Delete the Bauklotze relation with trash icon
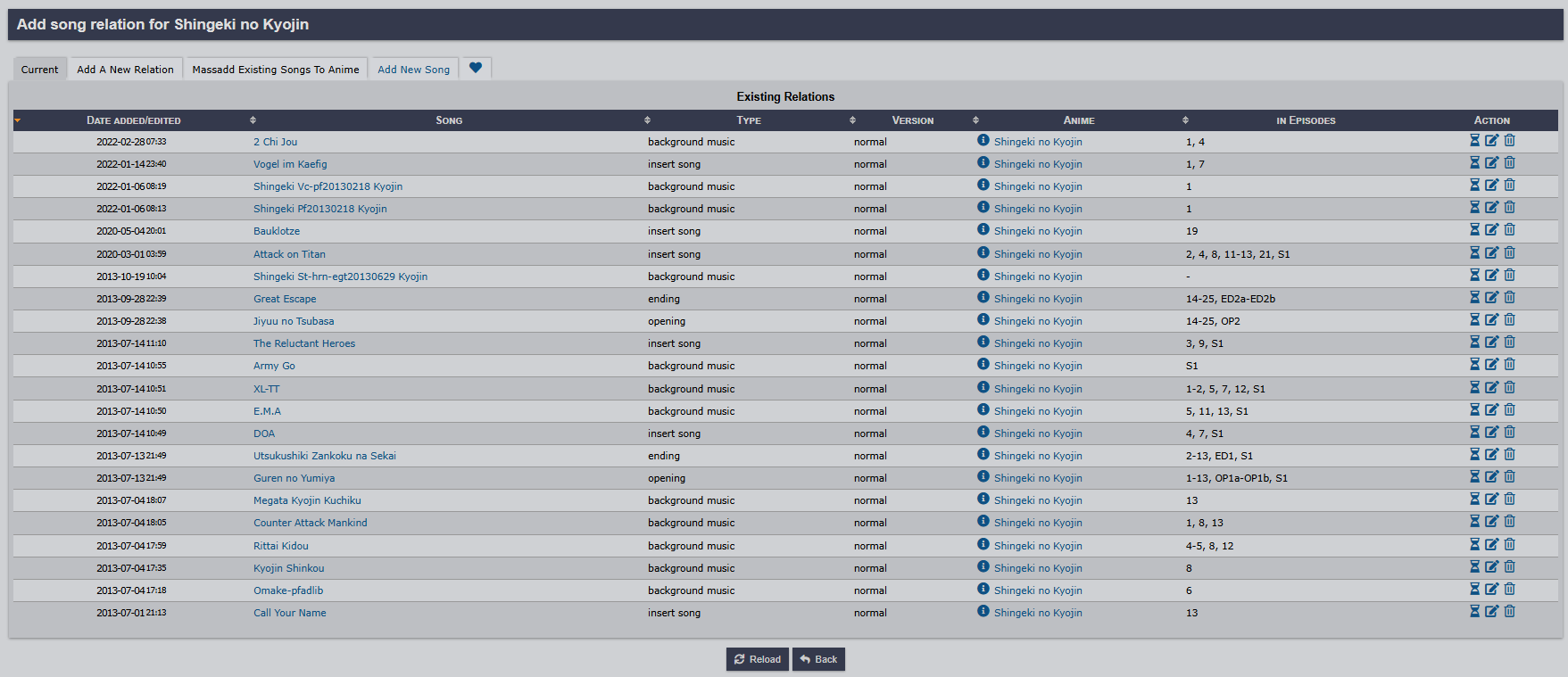1568x677 pixels. tap(1509, 230)
